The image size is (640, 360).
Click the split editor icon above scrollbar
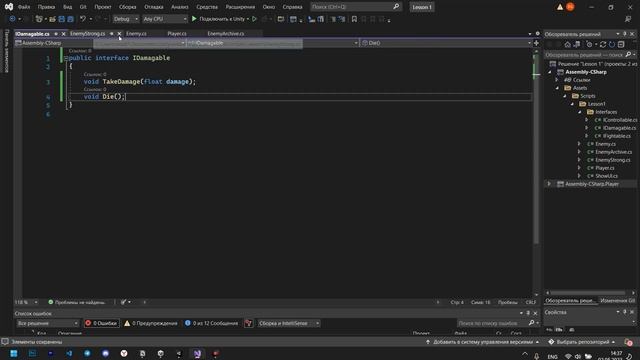536,42
